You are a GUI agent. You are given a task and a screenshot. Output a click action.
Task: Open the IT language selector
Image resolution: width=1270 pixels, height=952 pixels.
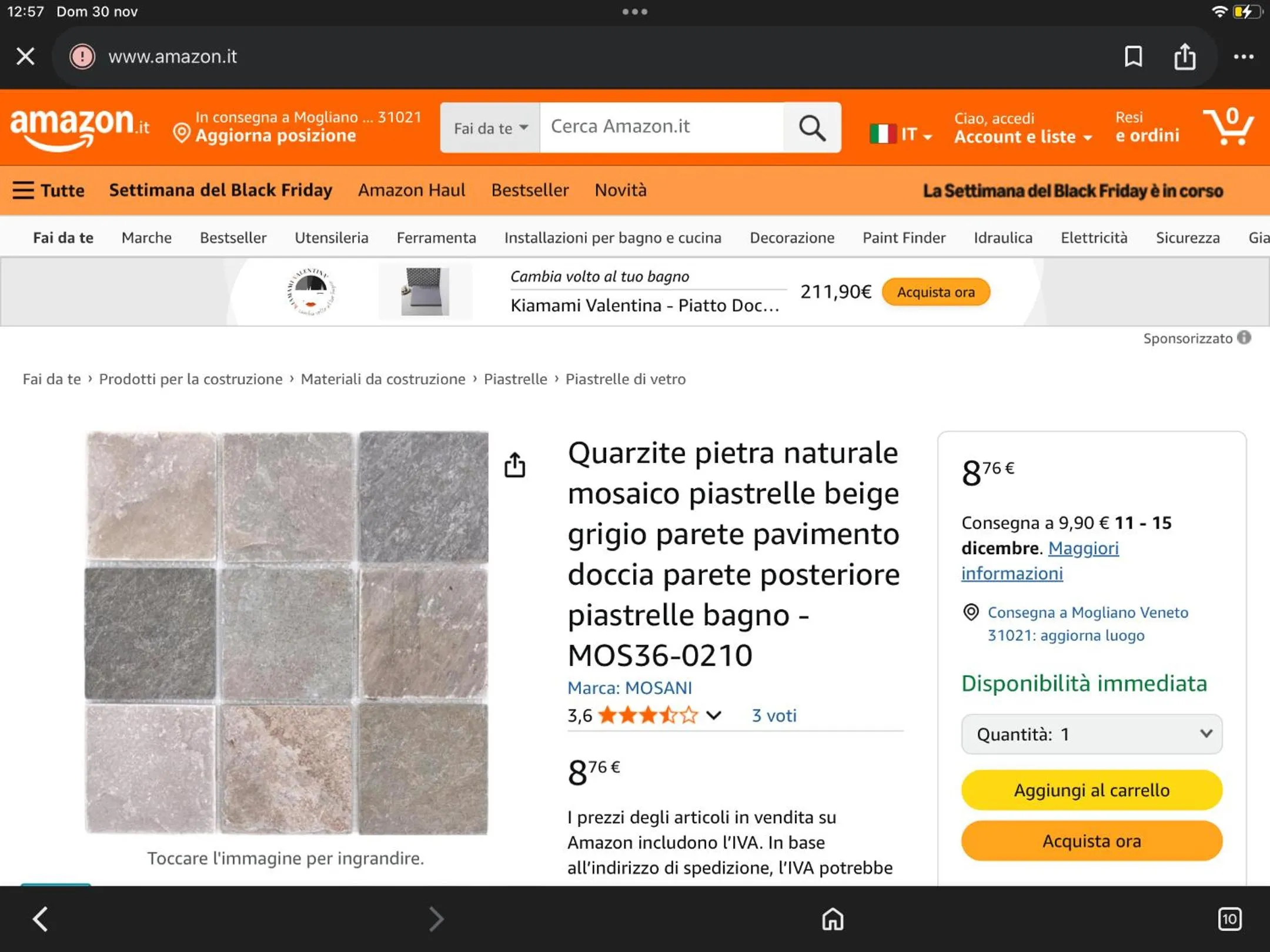[901, 135]
